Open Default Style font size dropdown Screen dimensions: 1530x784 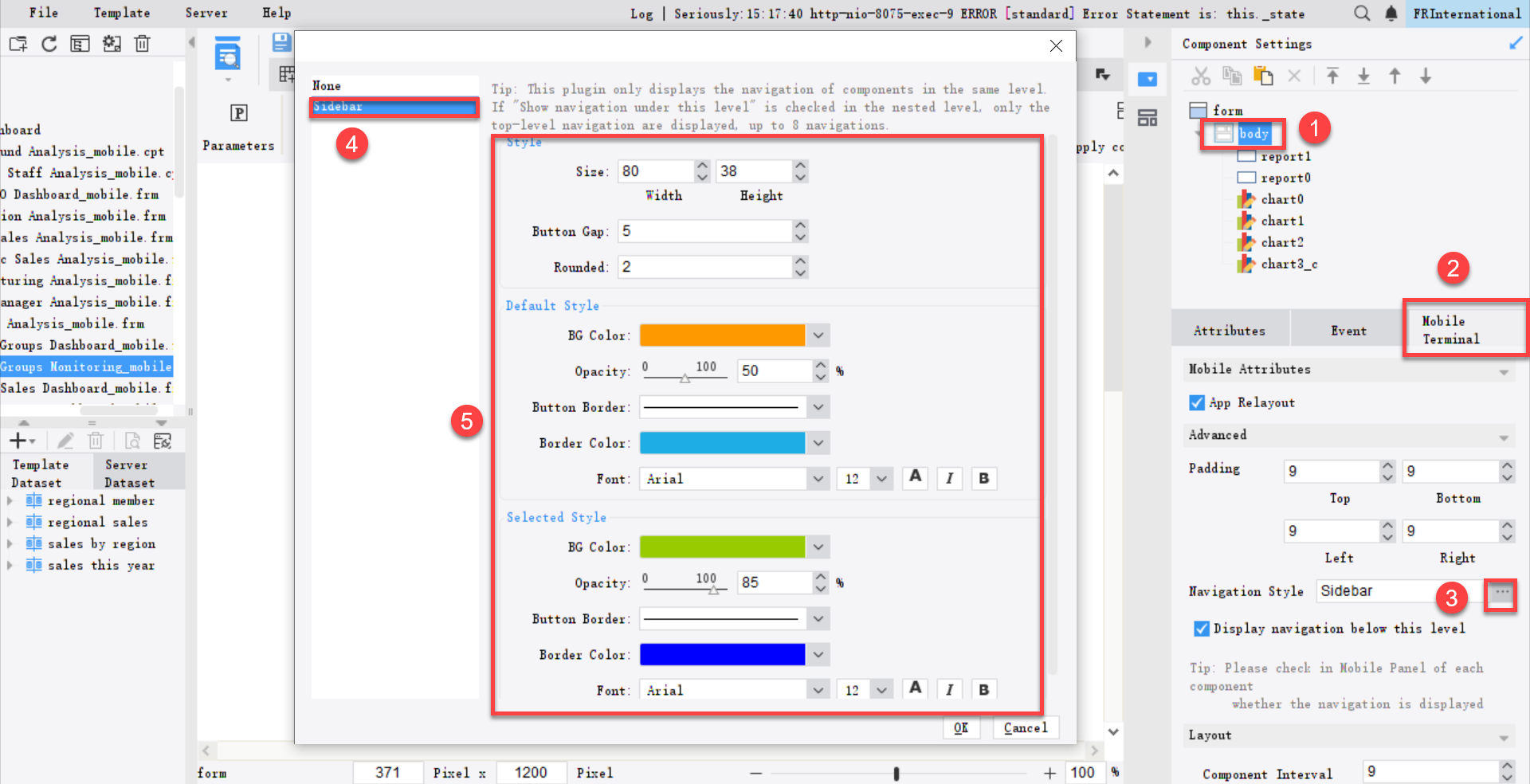pos(881,478)
